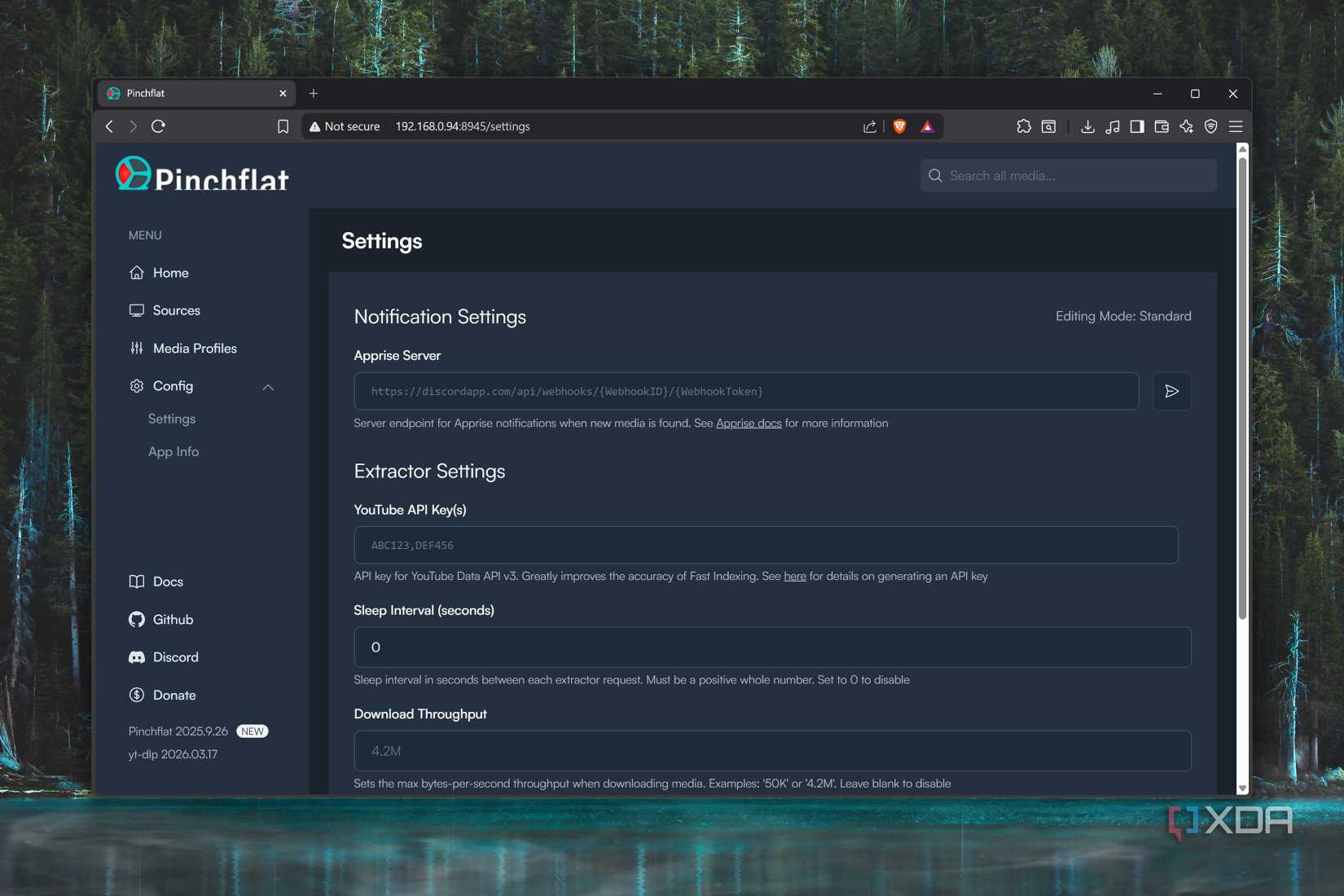1344x896 pixels.
Task: Follow the Apprise docs link
Action: tap(749, 424)
